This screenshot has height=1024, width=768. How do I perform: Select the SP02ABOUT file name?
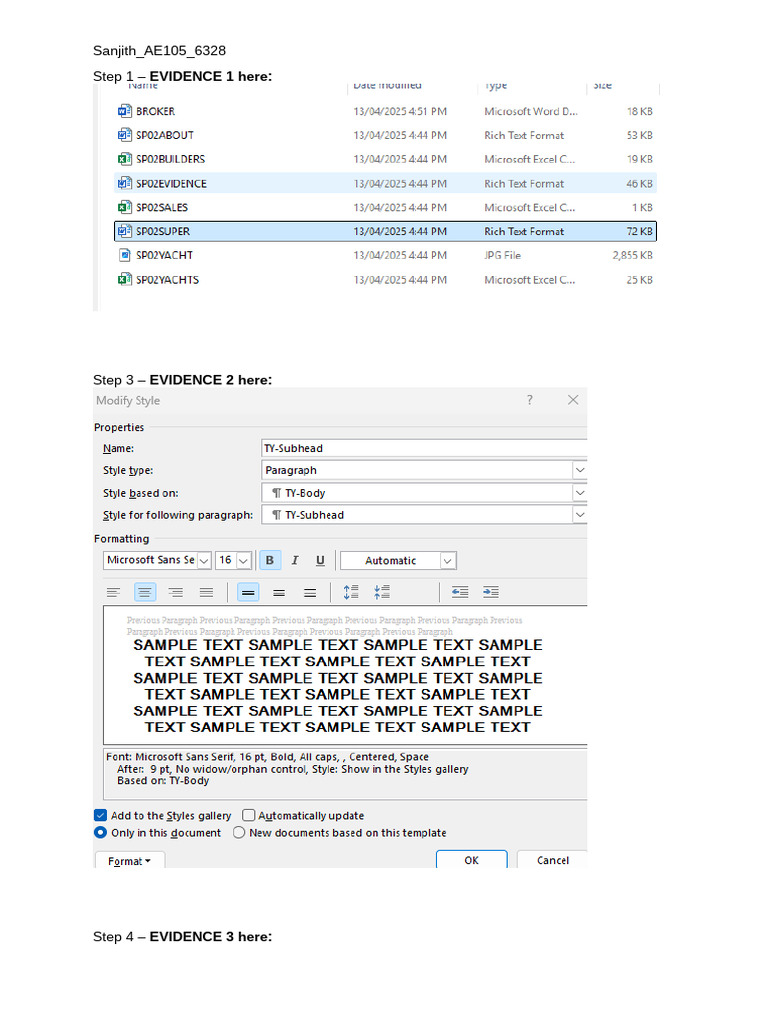coord(165,135)
